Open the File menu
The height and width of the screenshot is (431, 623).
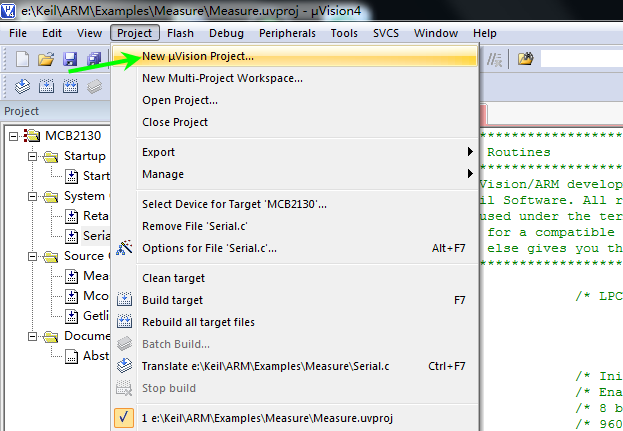[18, 33]
